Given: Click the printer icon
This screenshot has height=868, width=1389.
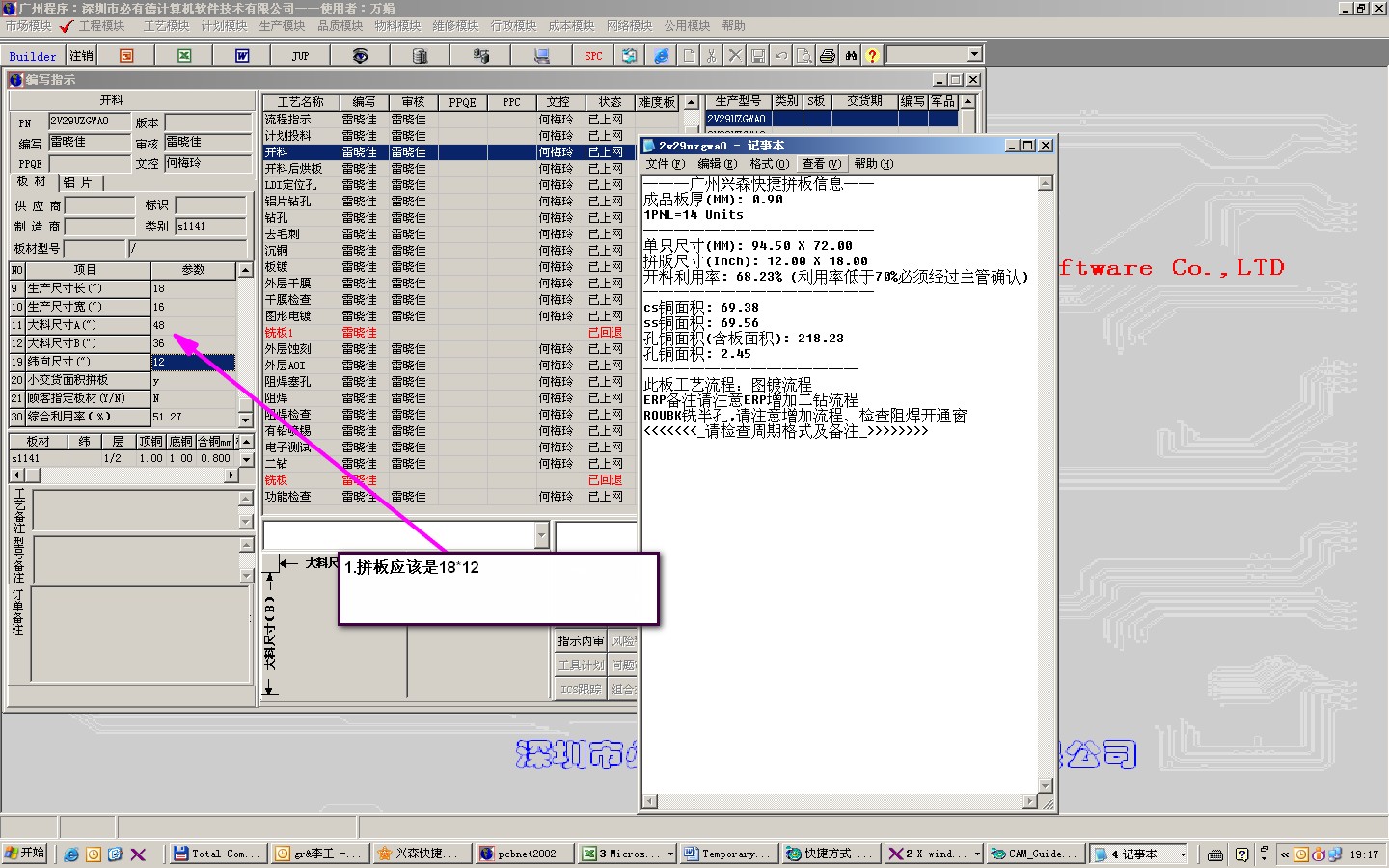Looking at the screenshot, I should (828, 56).
